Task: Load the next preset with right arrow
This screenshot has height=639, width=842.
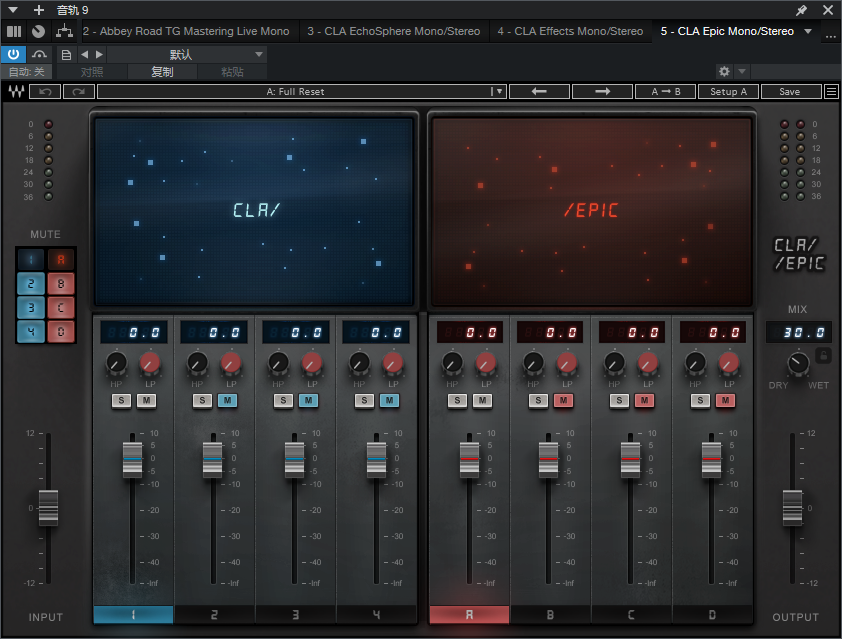Action: [603, 92]
